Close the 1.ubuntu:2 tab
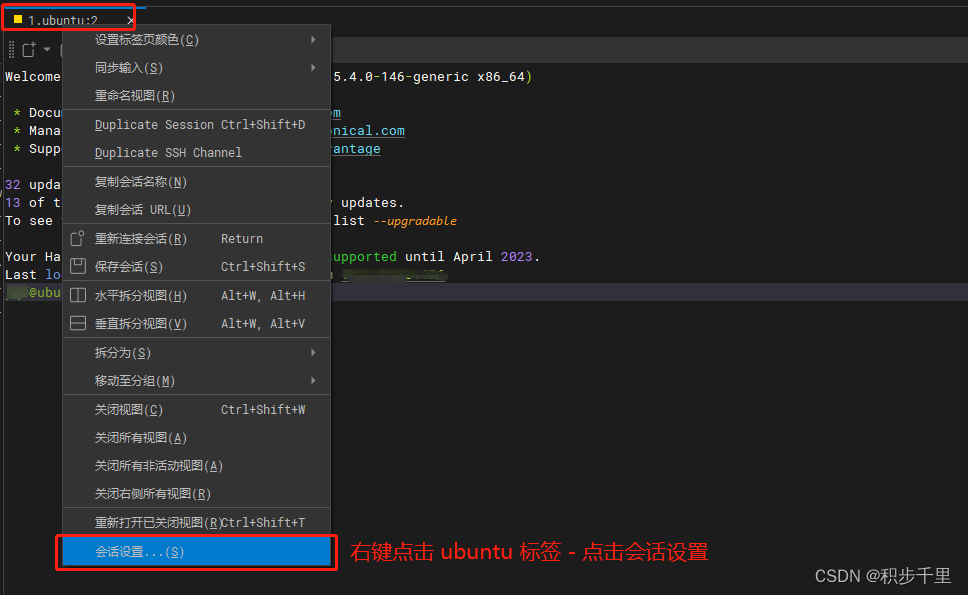Viewport: 968px width, 595px height. (130, 20)
